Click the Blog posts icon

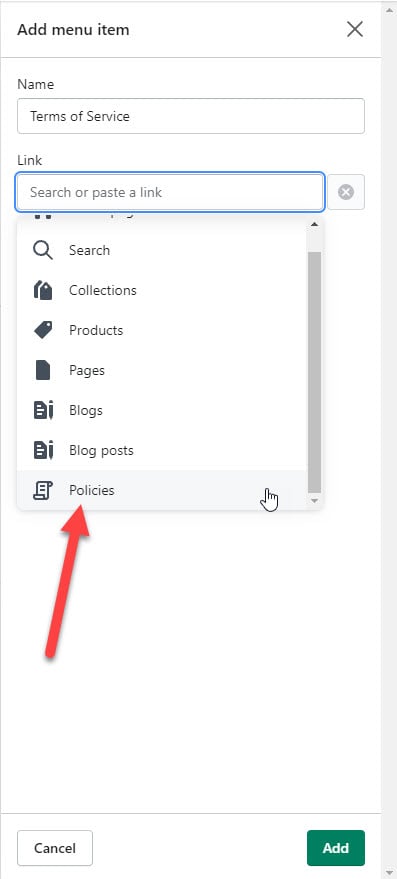click(43, 450)
